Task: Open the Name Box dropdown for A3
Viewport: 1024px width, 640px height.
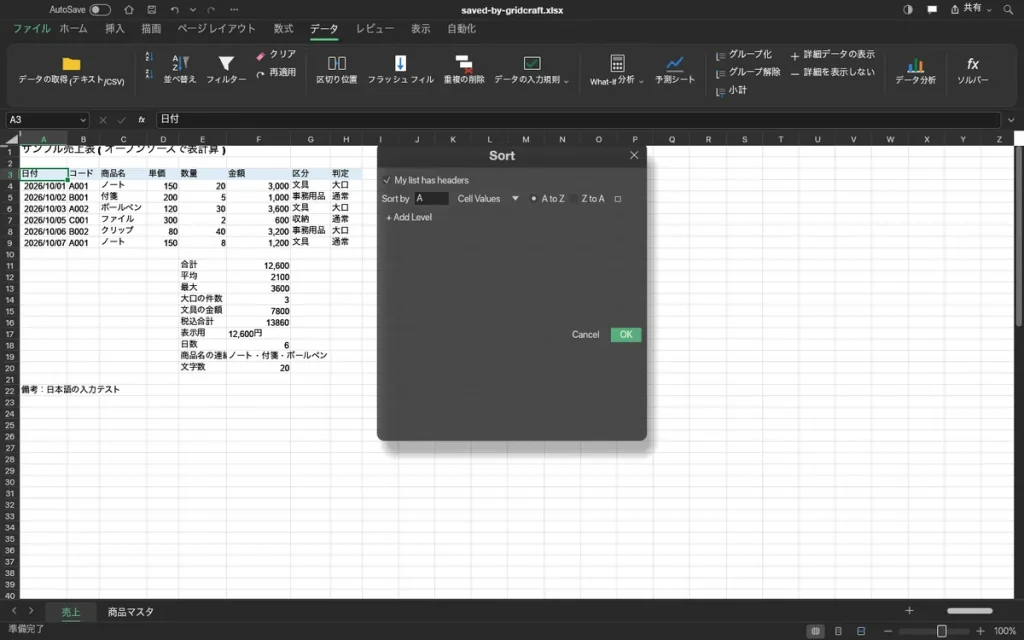Action: coord(82,120)
